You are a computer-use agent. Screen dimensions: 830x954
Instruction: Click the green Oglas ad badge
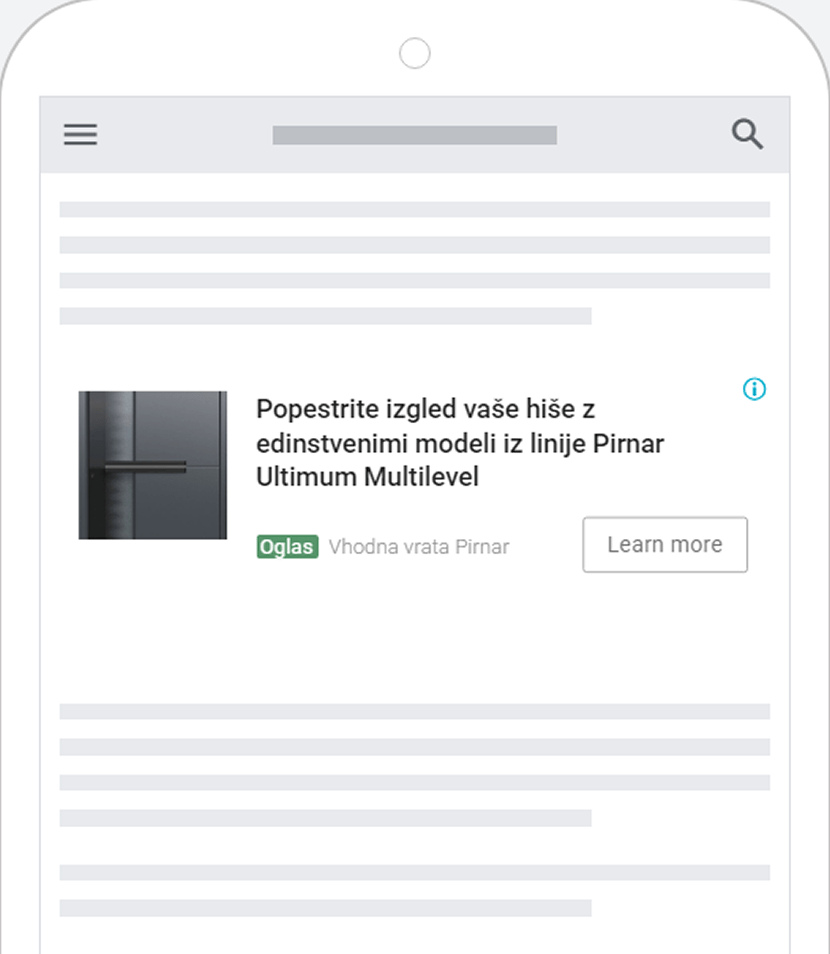click(287, 546)
